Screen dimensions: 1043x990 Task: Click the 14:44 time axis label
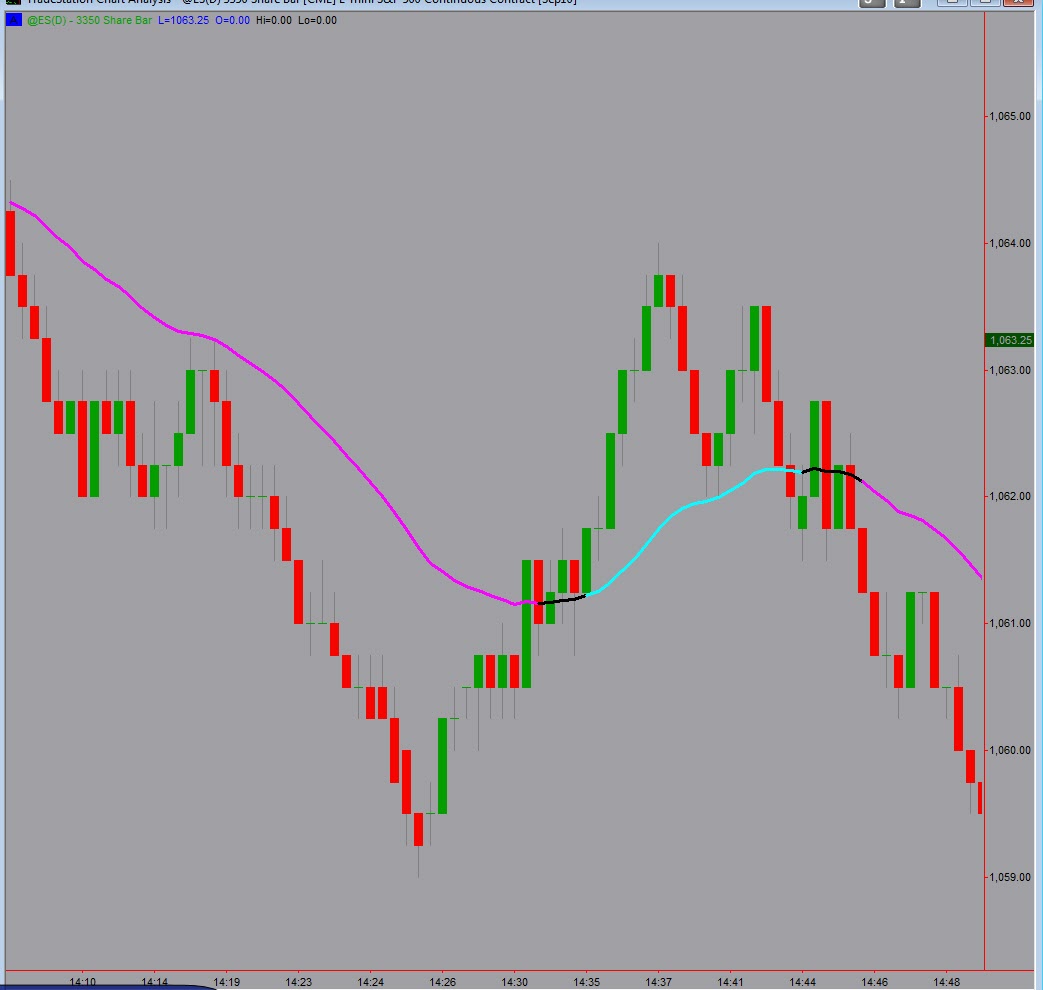802,982
